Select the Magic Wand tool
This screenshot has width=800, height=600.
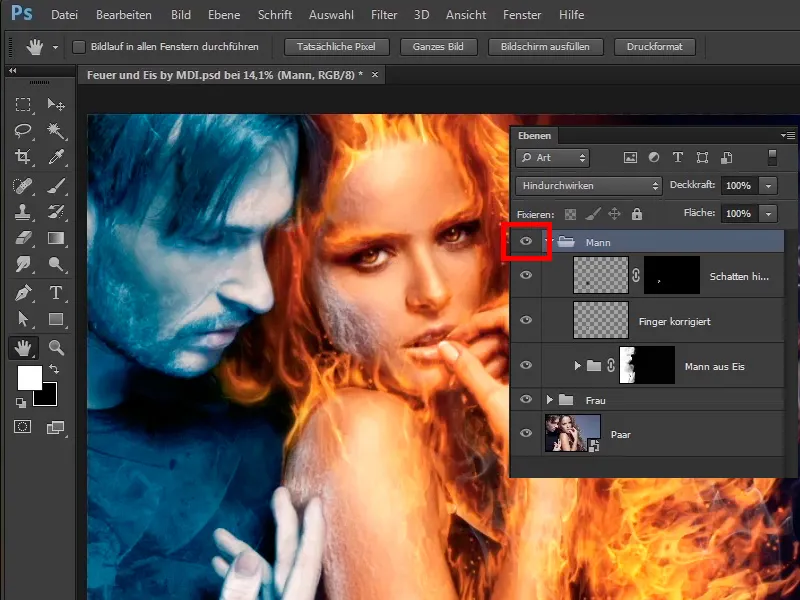(56, 131)
